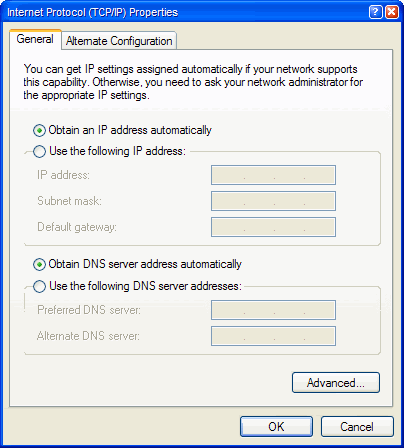Click the Alternate DNS server field
This screenshot has height=448, width=404.
coord(273,336)
